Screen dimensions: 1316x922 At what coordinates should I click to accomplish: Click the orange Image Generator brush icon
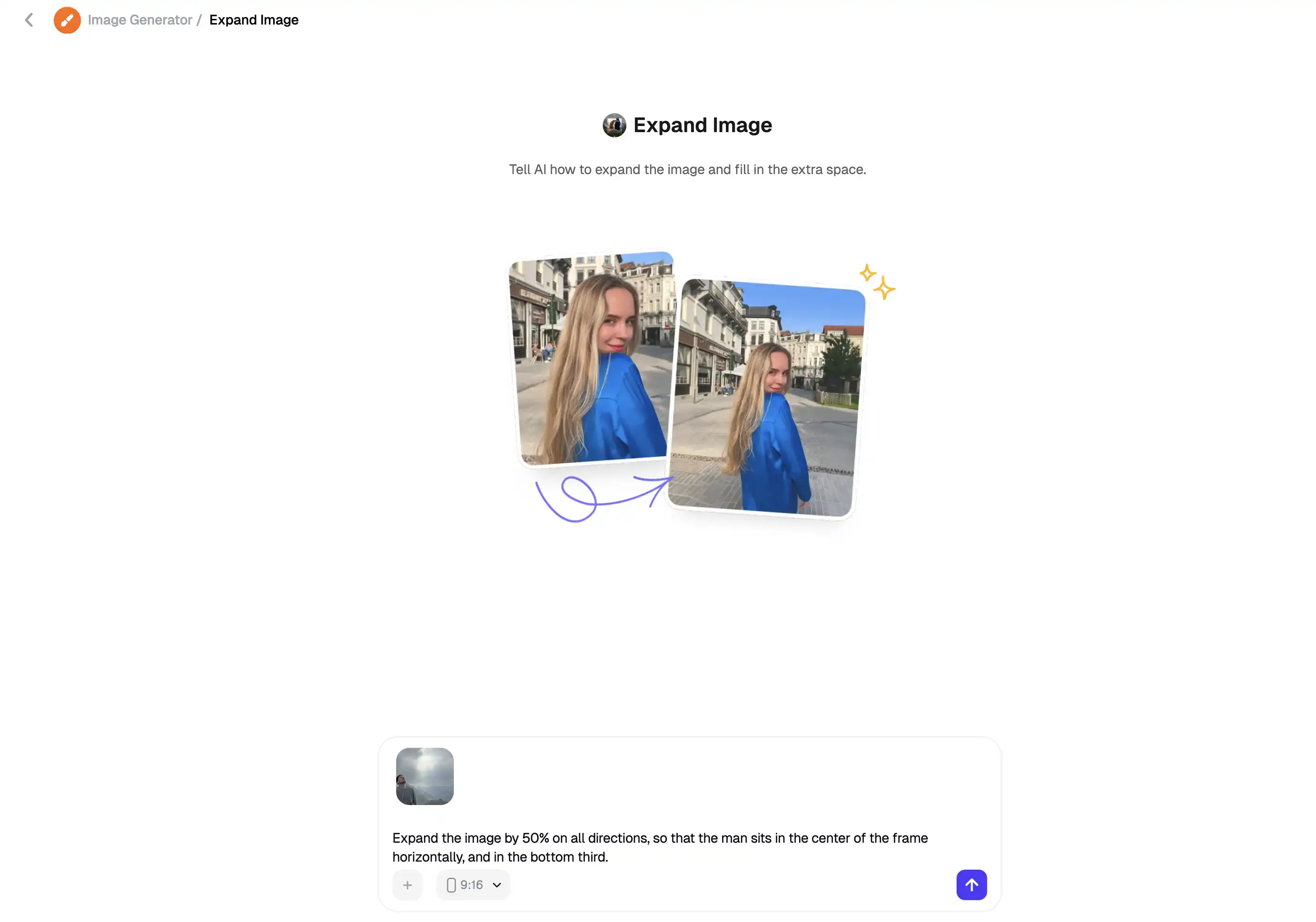pos(67,20)
